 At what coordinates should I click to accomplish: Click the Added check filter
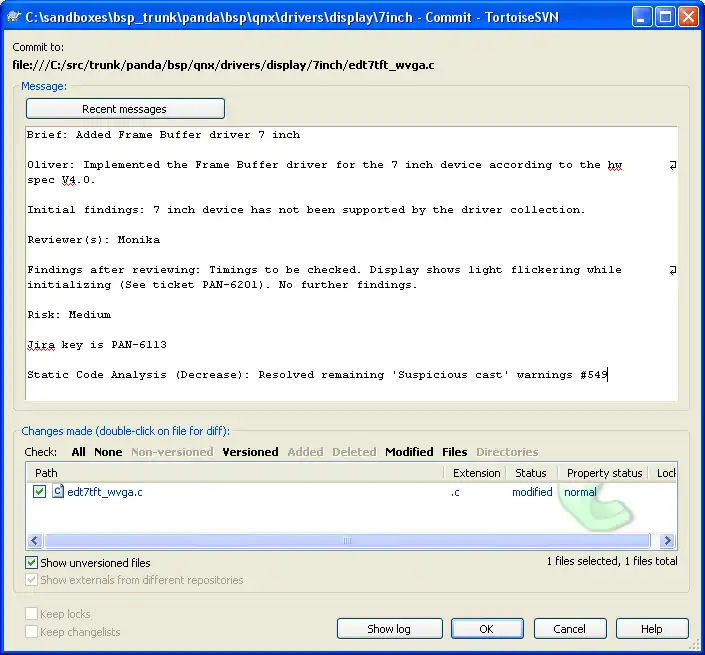[305, 452]
